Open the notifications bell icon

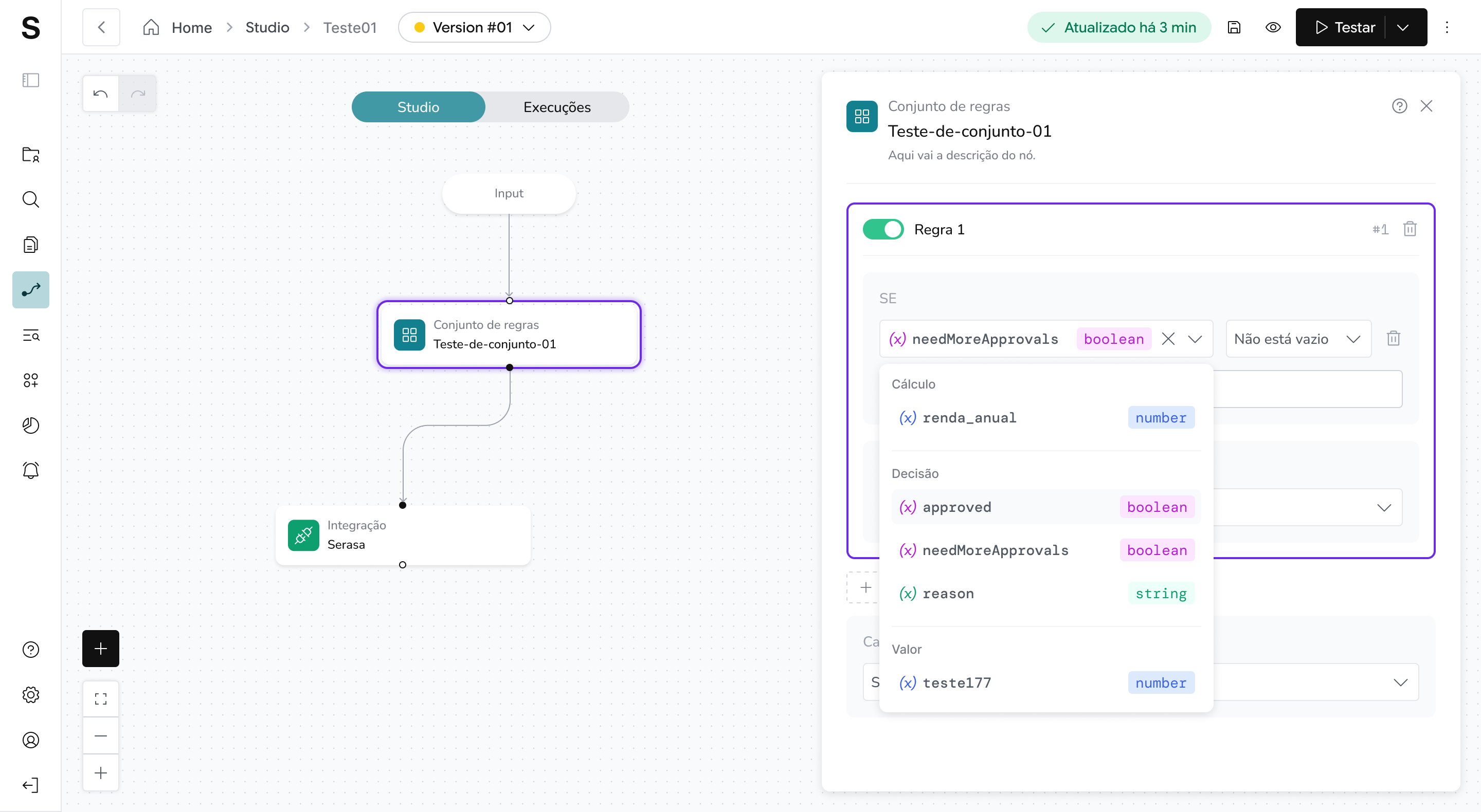[30, 470]
